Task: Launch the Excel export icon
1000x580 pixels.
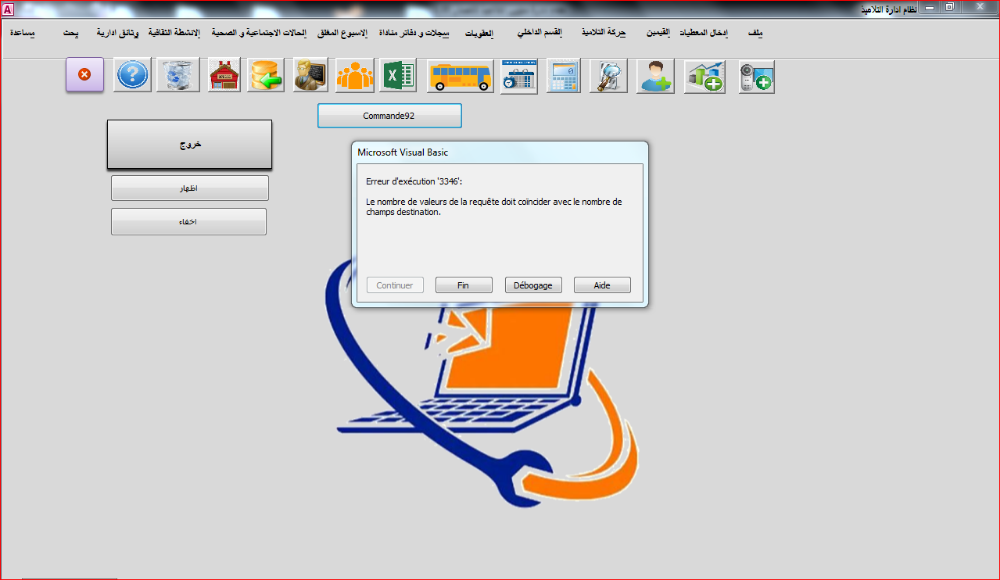Action: click(x=399, y=75)
